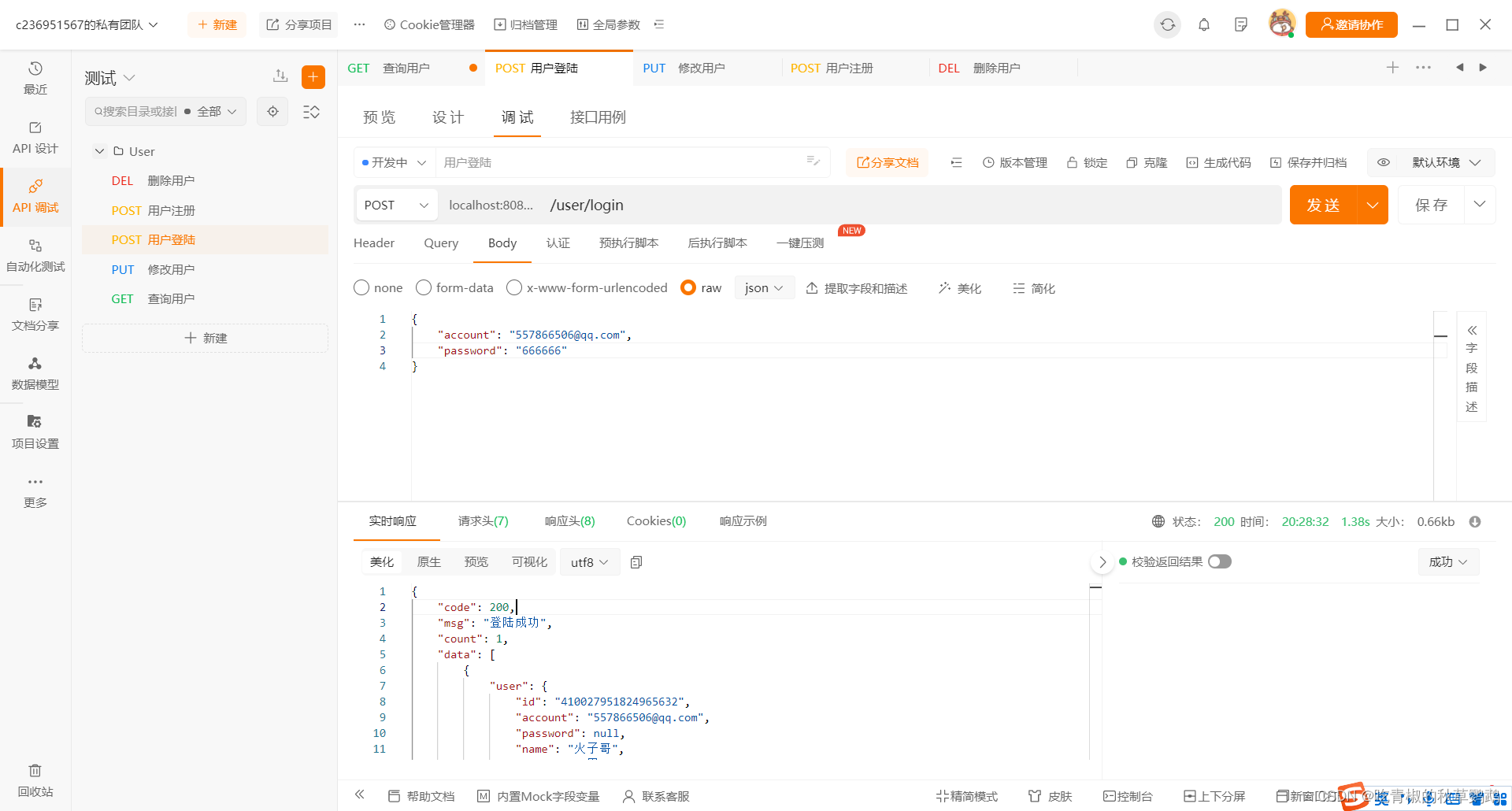Collapse the User folder in tree
Image resolution: width=1512 pixels, height=811 pixels.
point(99,151)
